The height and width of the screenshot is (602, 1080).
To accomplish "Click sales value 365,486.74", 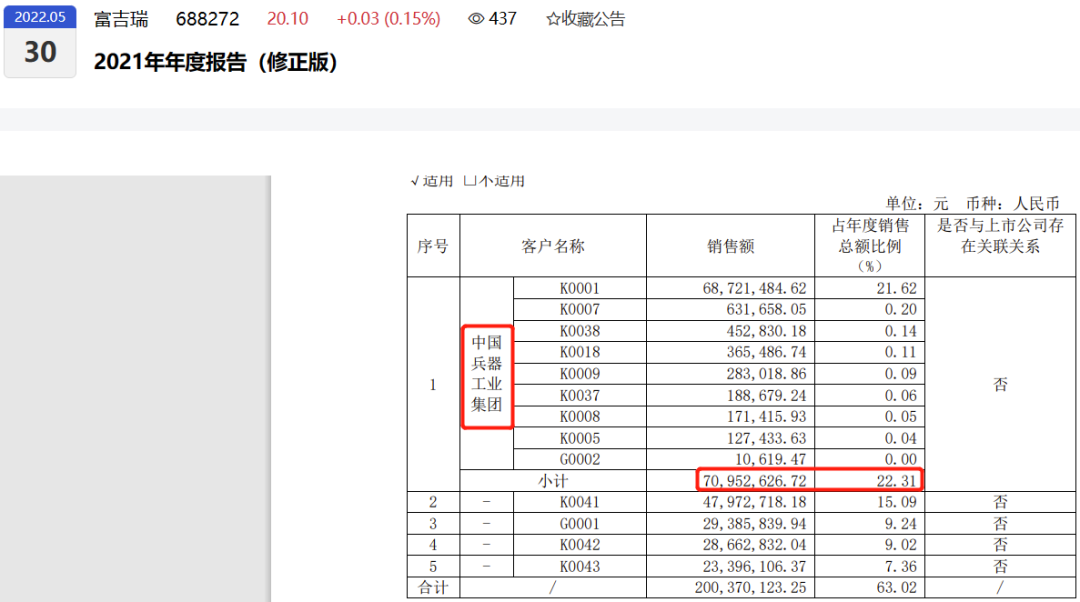I will [766, 352].
